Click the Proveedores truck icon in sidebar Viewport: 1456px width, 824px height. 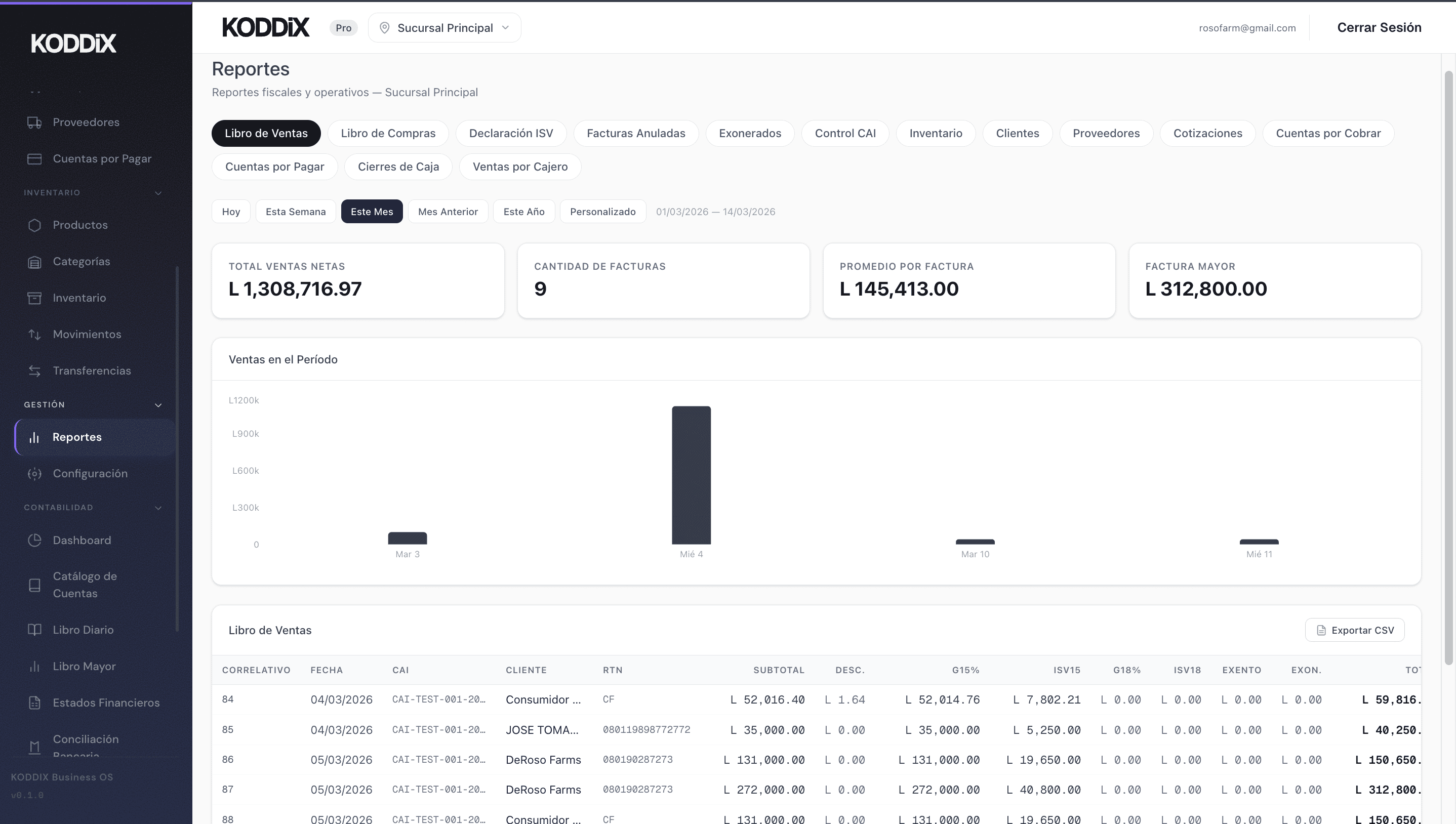(x=34, y=122)
